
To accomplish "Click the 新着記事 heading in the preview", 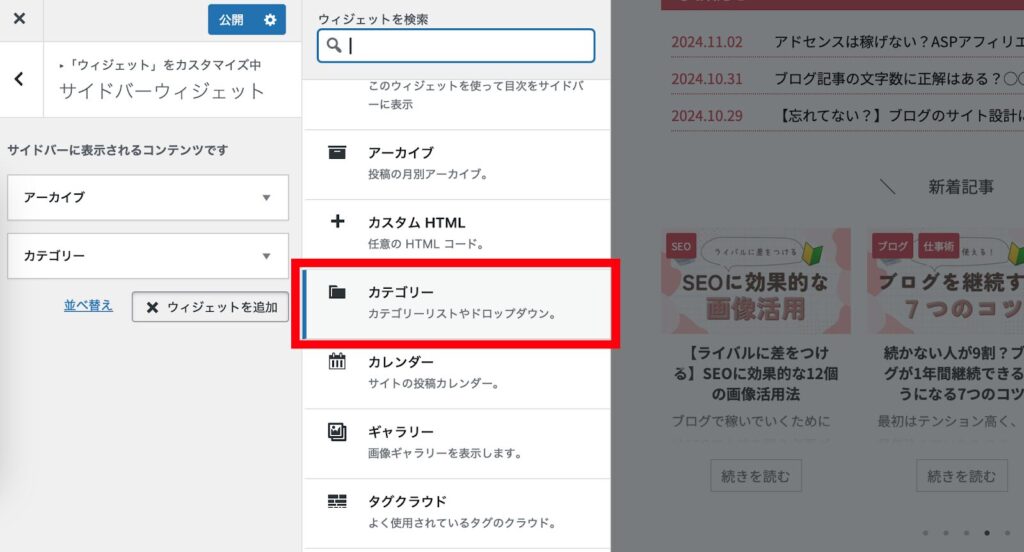I will pos(961,187).
